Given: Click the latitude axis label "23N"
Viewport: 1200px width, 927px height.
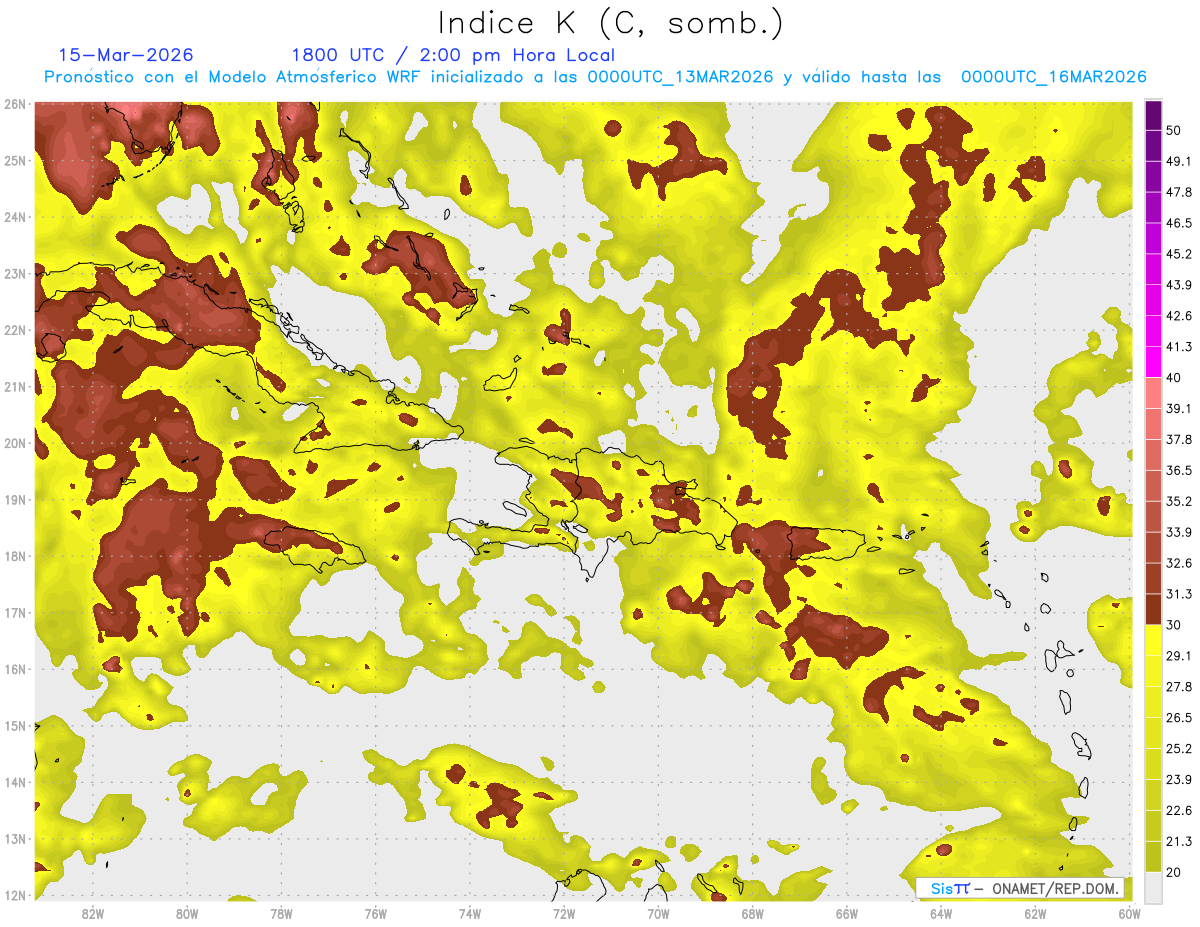Looking at the screenshot, I should (14, 274).
